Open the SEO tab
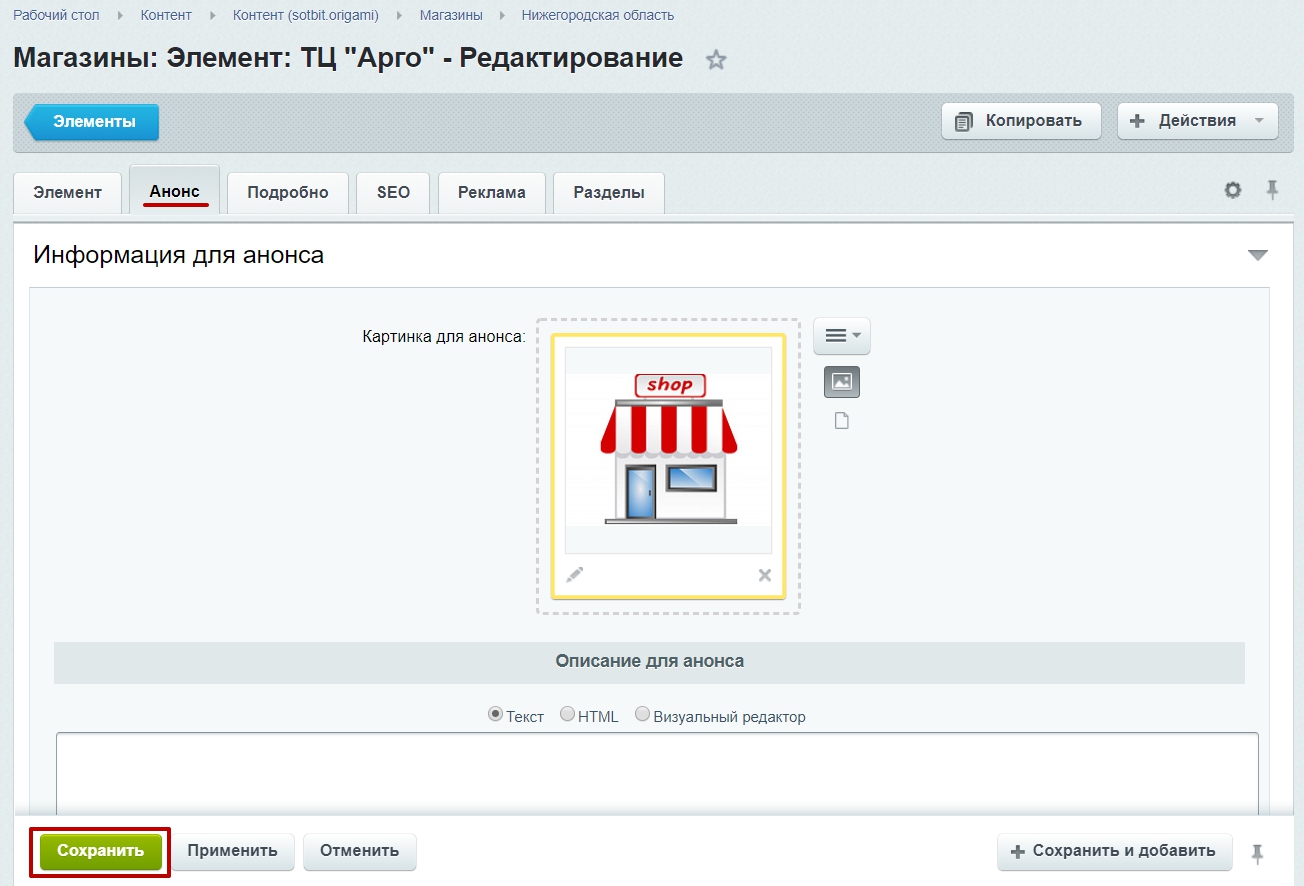Viewport: 1304px width, 886px height. click(x=393, y=192)
